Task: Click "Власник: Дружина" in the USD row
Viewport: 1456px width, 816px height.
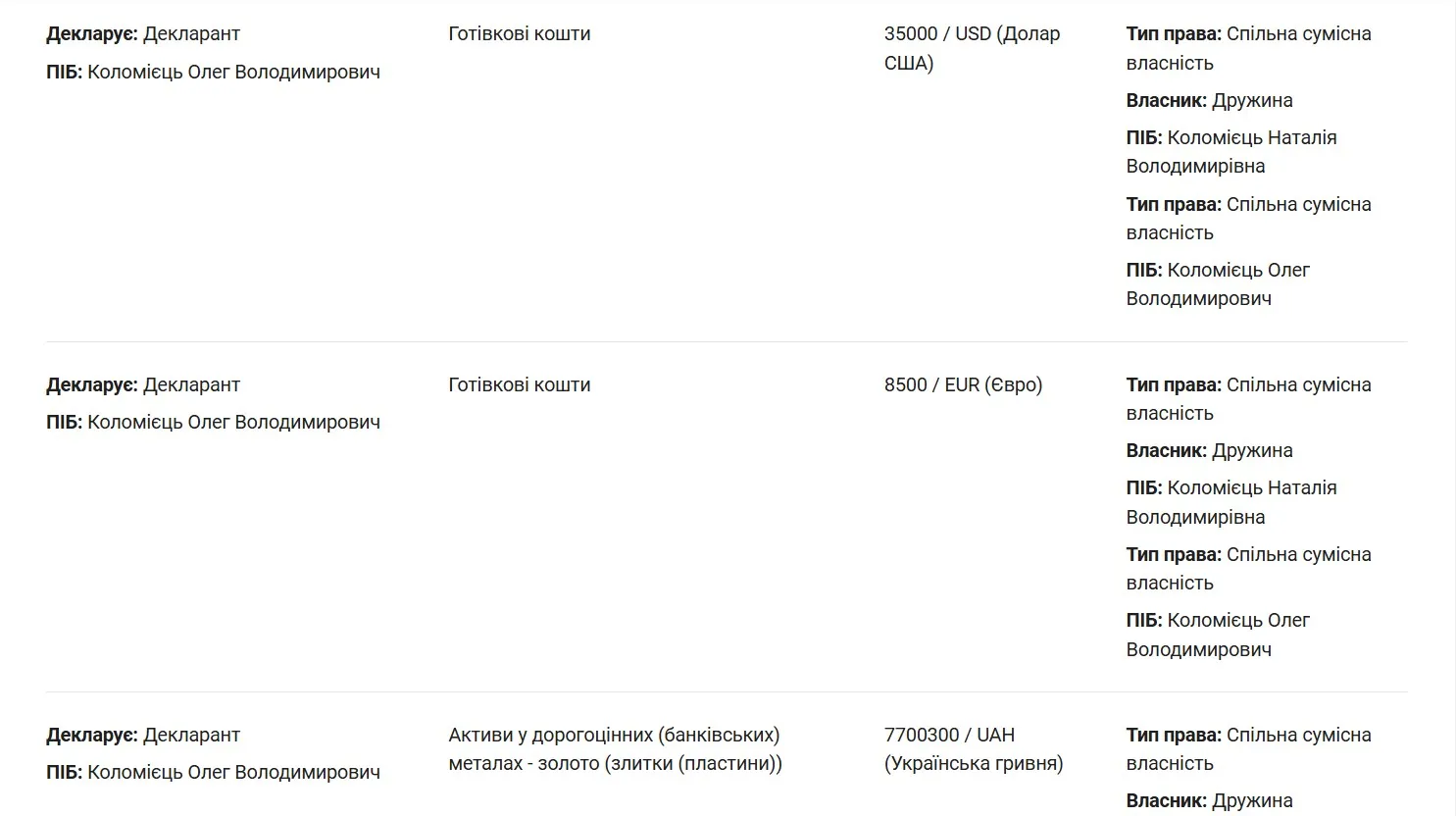Action: coord(1209,100)
